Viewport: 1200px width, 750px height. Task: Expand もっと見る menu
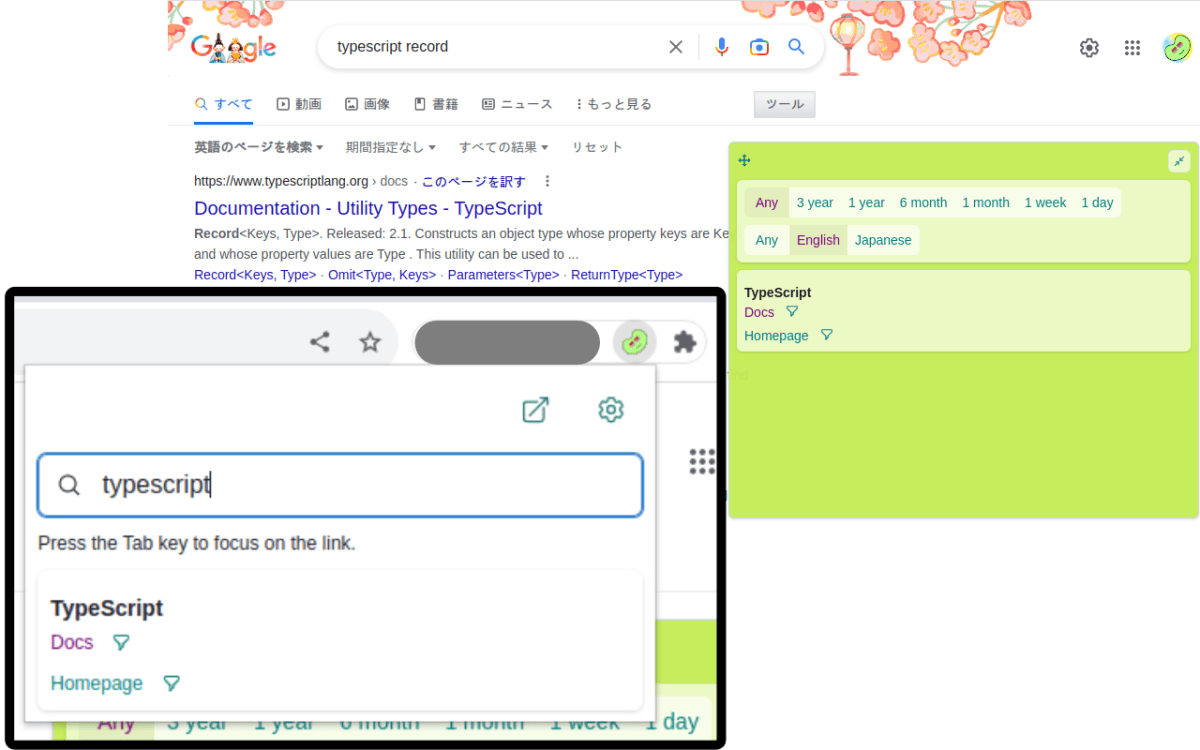coord(614,104)
